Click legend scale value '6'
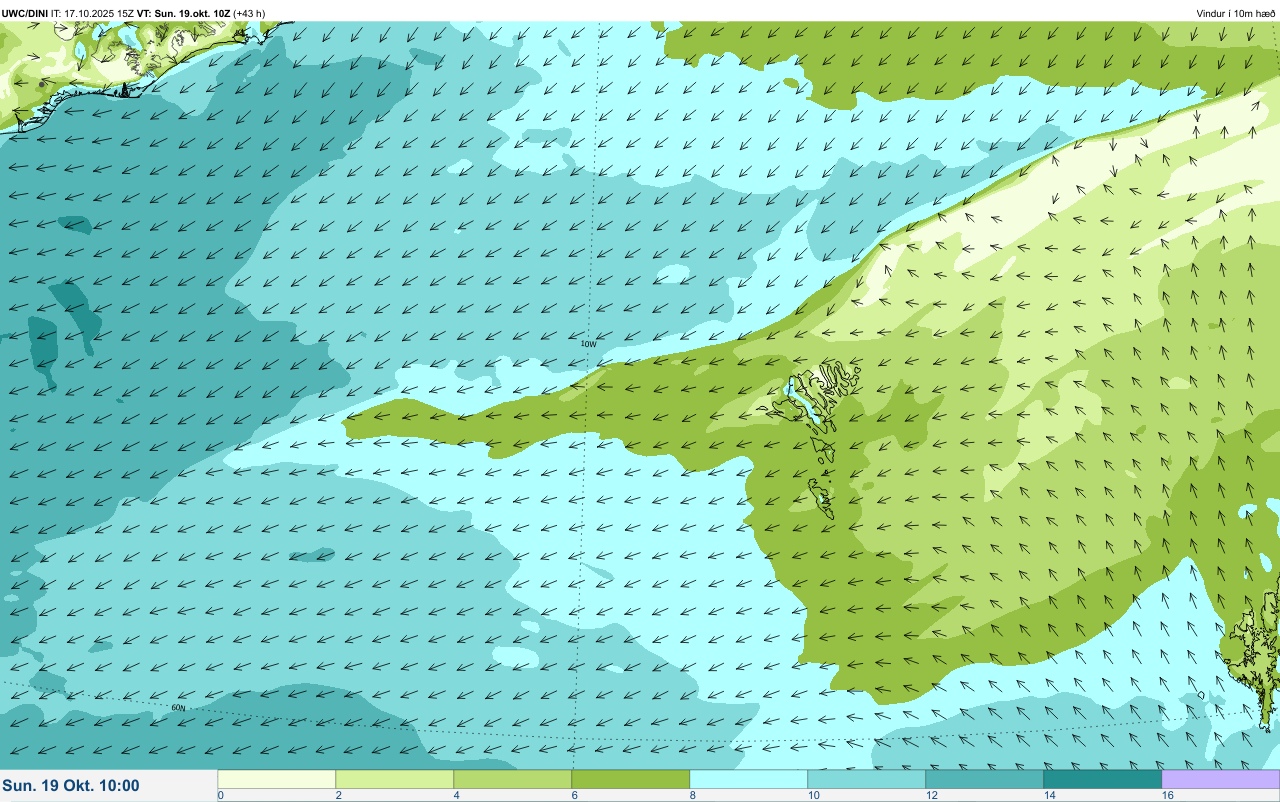The width and height of the screenshot is (1280, 802). click(575, 795)
